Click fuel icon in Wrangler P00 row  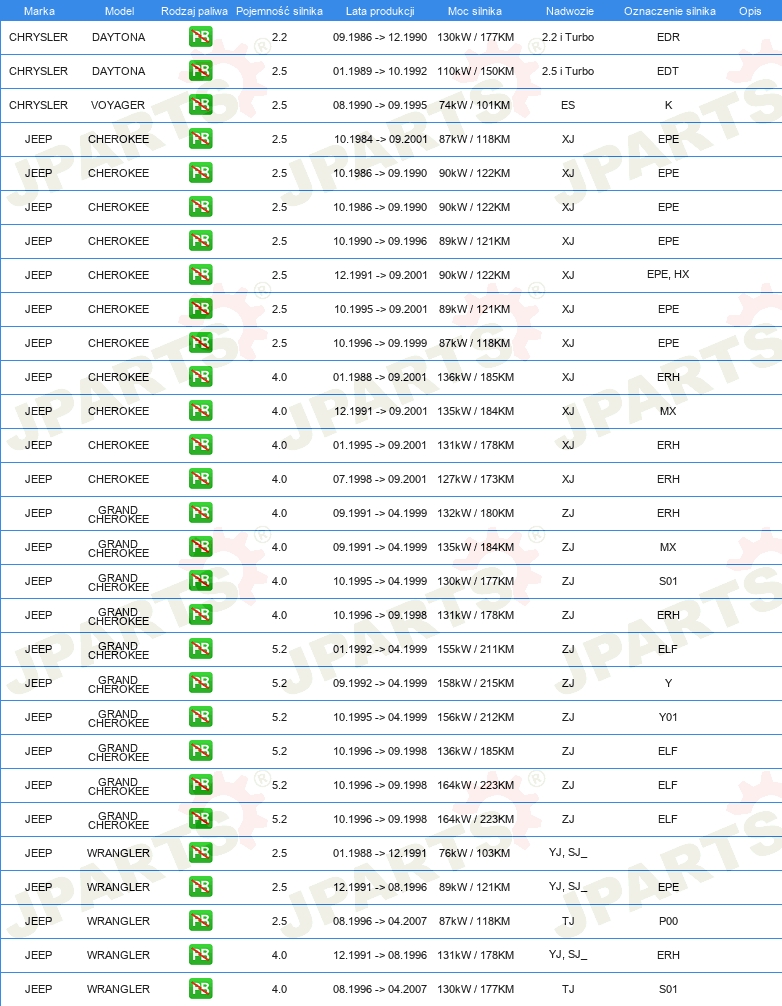click(201, 921)
